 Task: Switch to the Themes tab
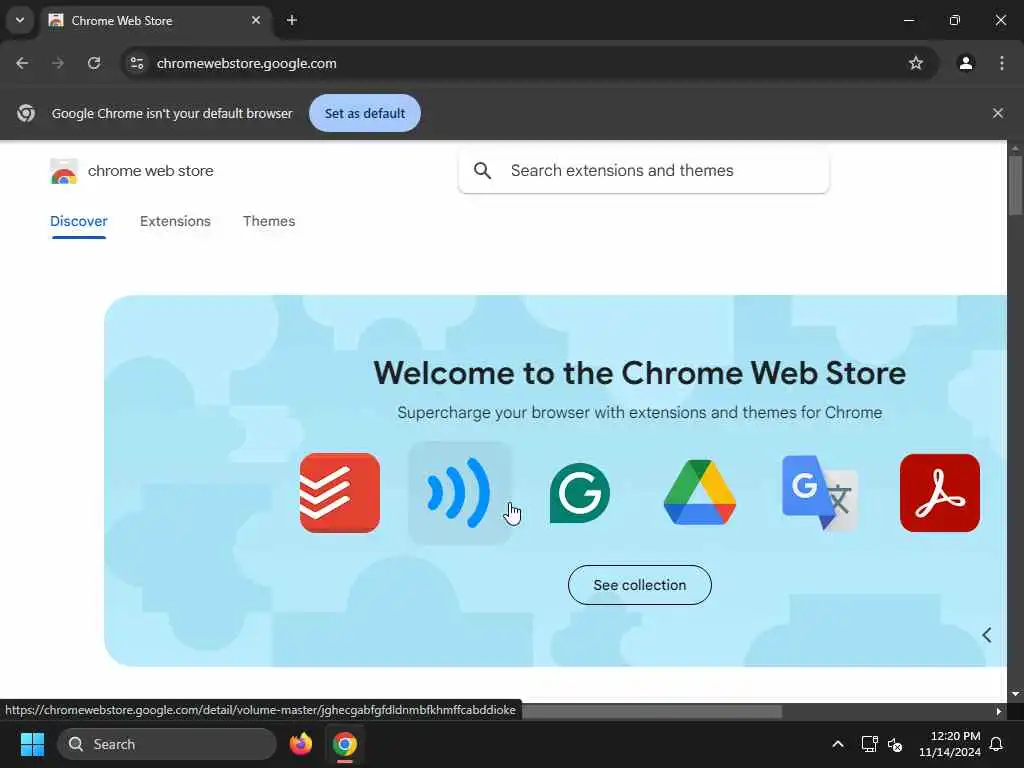click(x=269, y=221)
